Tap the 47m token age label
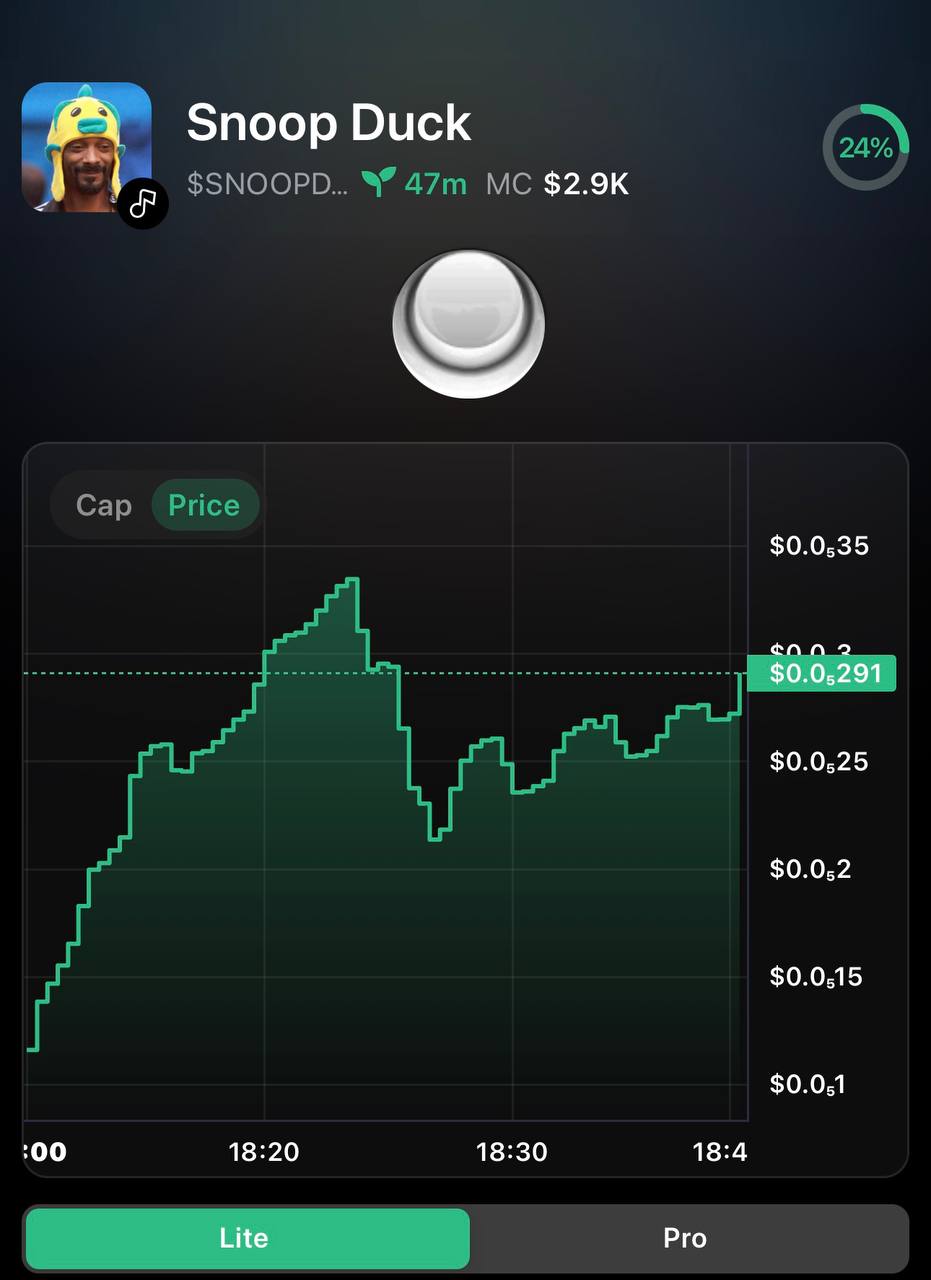This screenshot has height=1280, width=931. click(x=436, y=184)
